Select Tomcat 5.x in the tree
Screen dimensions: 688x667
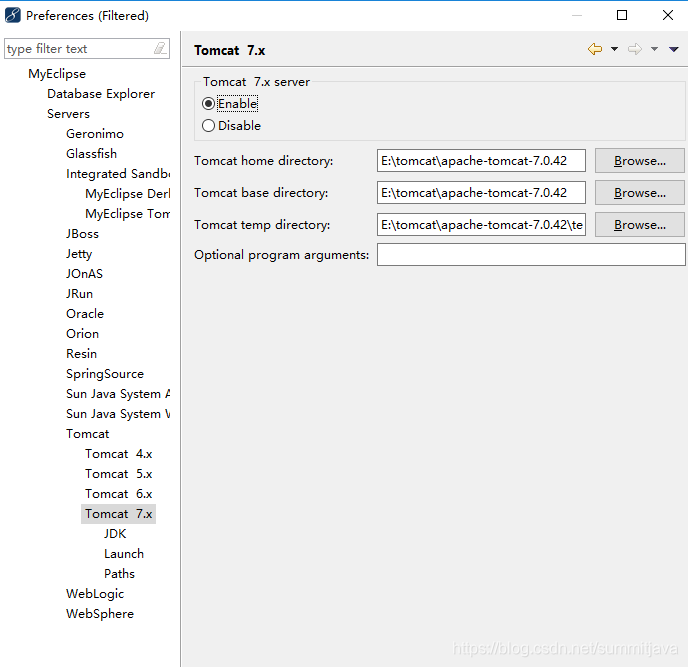118,474
